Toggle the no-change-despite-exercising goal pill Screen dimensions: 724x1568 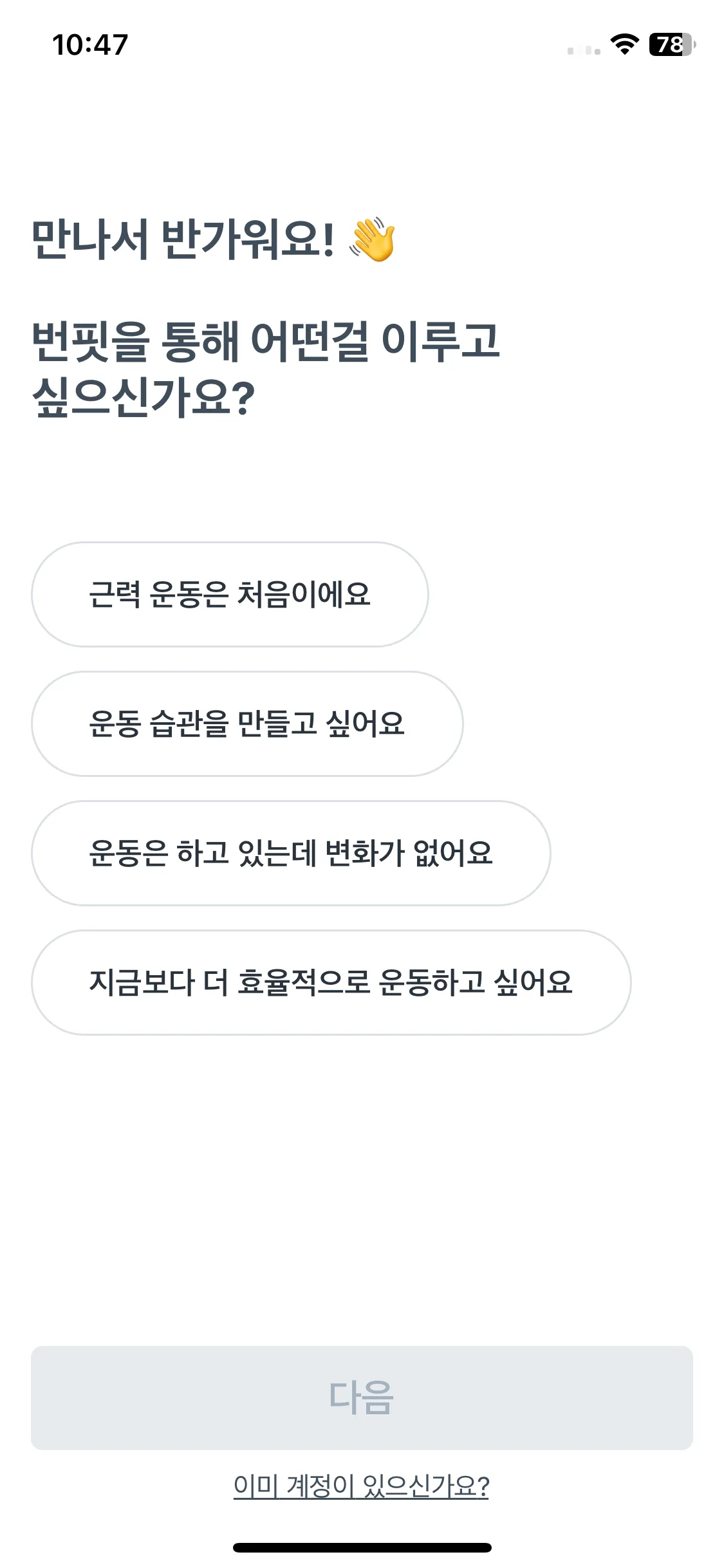tap(291, 853)
